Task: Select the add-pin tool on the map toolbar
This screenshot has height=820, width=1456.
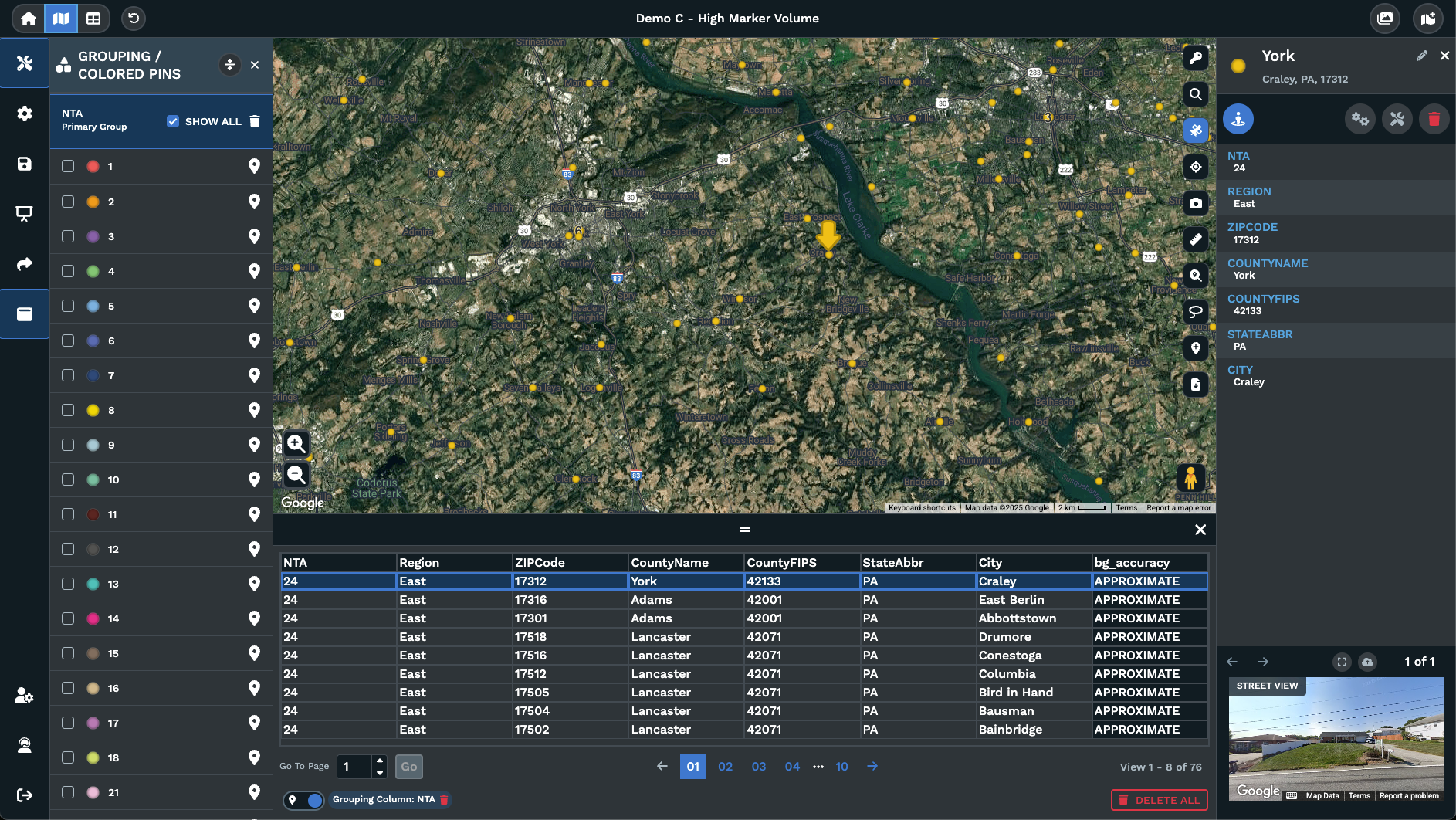Action: pyautogui.click(x=1196, y=348)
